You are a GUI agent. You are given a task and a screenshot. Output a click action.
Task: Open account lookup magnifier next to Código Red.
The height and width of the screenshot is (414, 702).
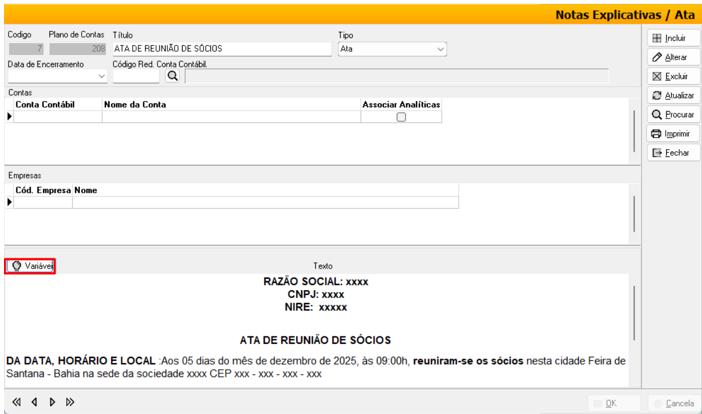point(172,76)
